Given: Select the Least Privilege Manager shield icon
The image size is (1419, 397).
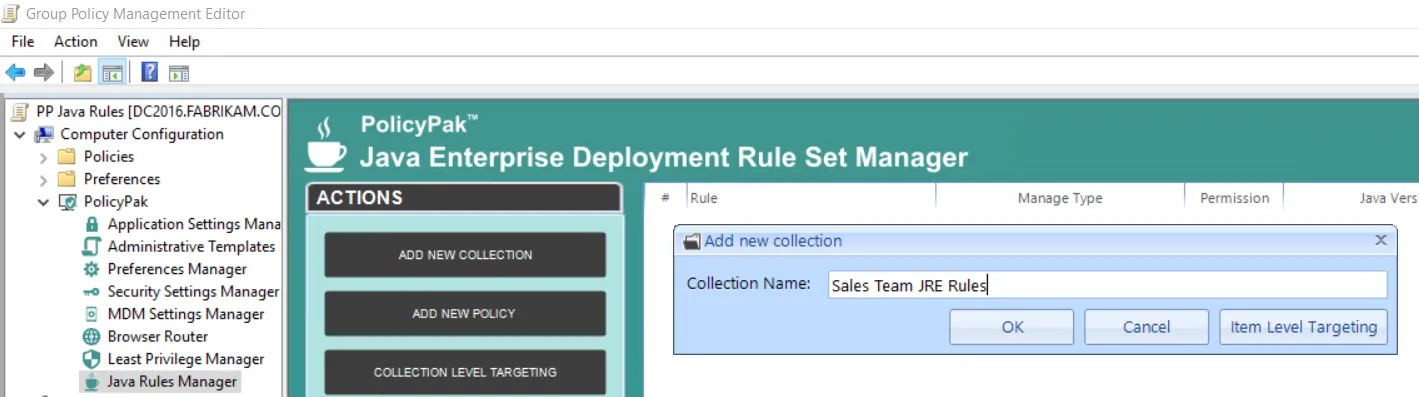Looking at the screenshot, I should (91, 359).
